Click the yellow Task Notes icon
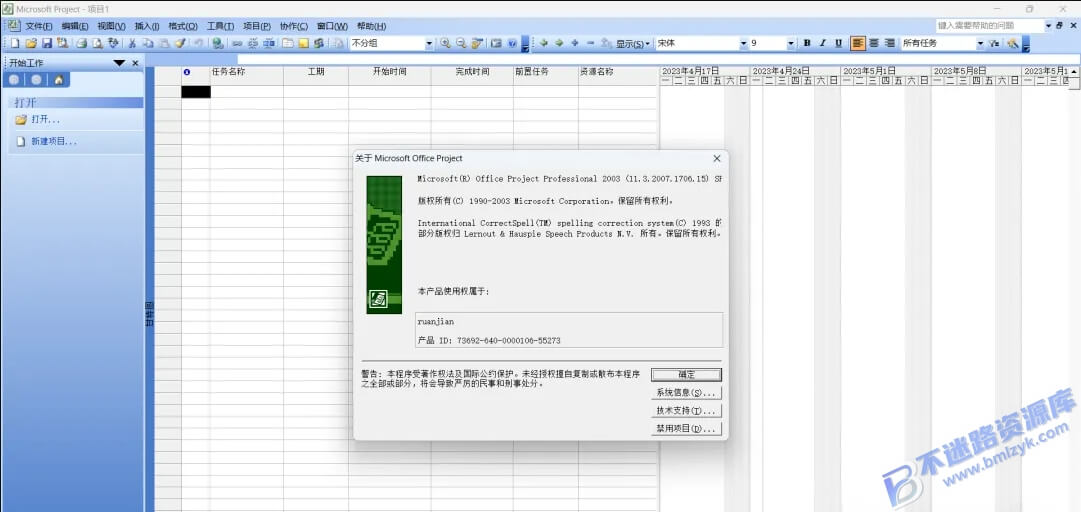This screenshot has height=512, width=1081. pyautogui.click(x=303, y=43)
